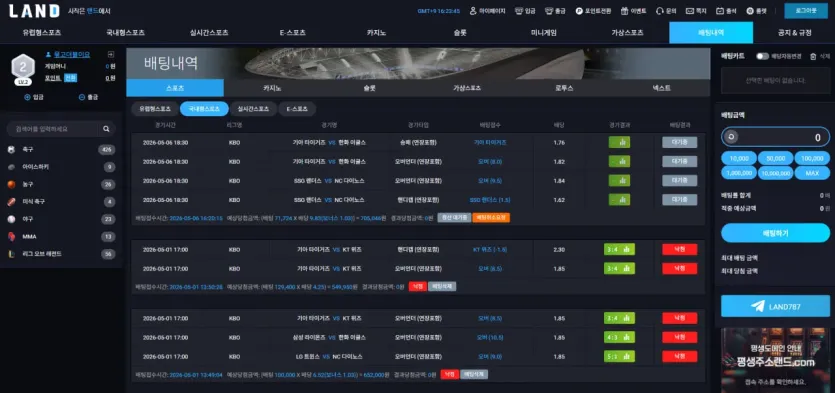Viewport: 835px width, 393px height.
Task: Add 1,000,000 to bet amount
Action: click(x=739, y=173)
